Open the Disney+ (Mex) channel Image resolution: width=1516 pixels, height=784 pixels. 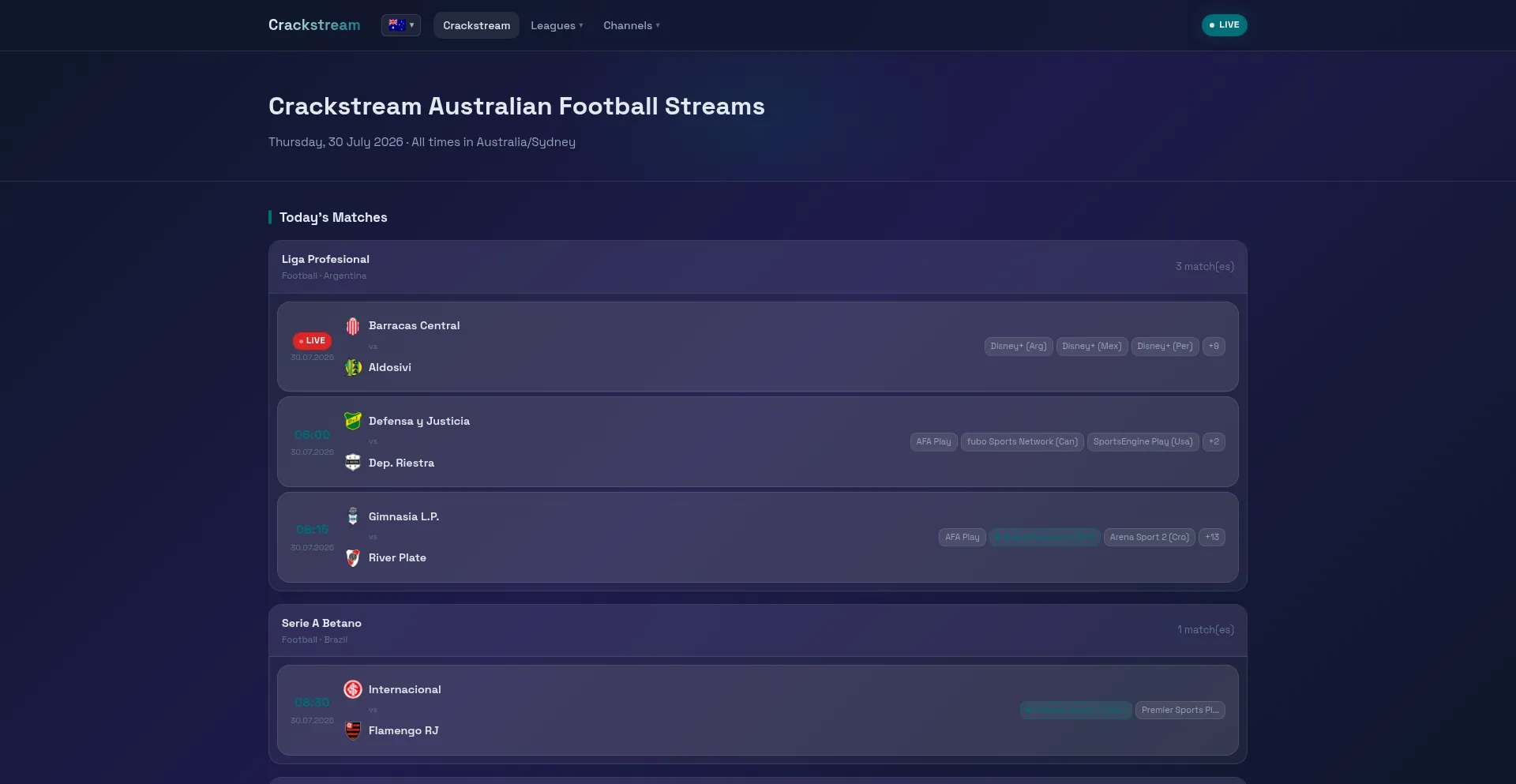click(x=1092, y=347)
